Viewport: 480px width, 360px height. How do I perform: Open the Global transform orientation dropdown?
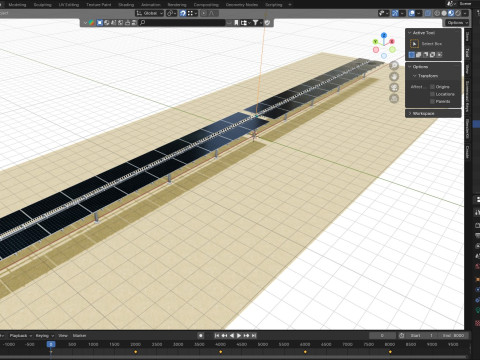point(149,13)
